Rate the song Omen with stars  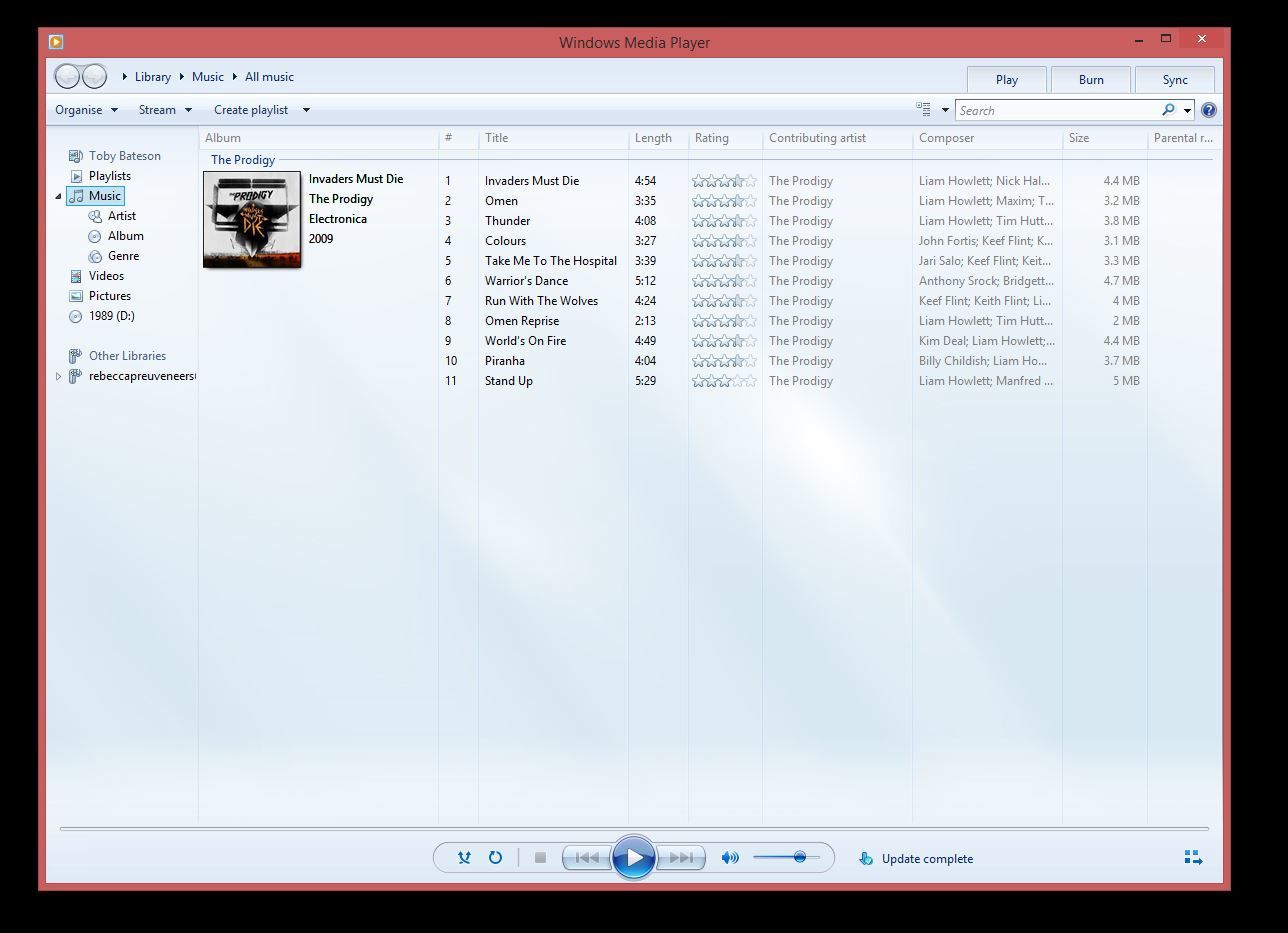[x=724, y=200]
